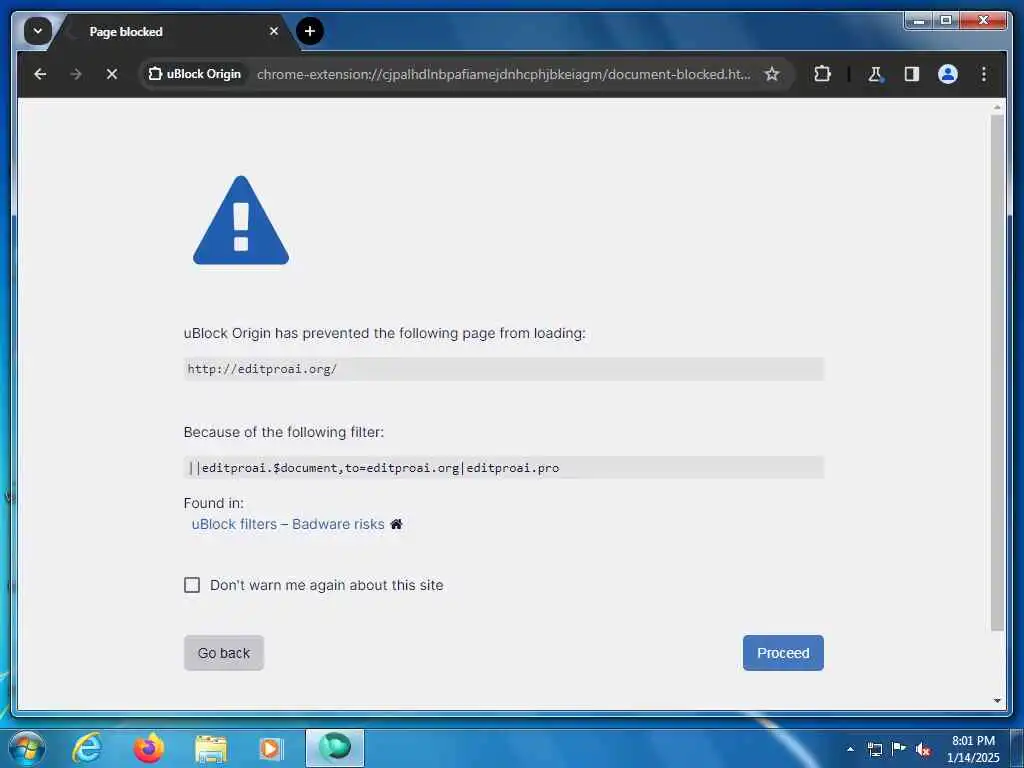This screenshot has width=1024, height=768.
Task: Open a new tab with plus button
Action: pos(310,31)
